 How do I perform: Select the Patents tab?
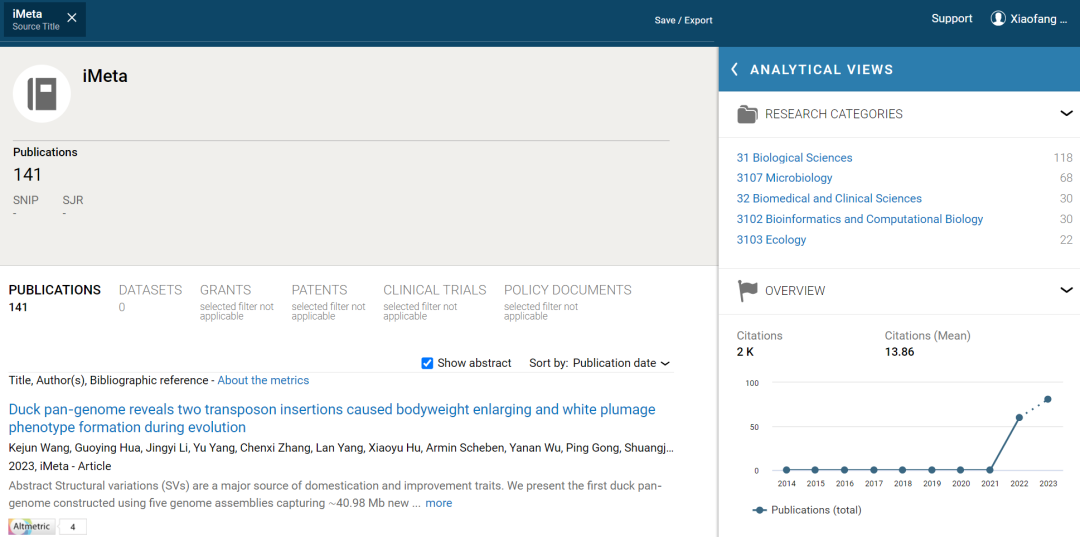point(329,302)
